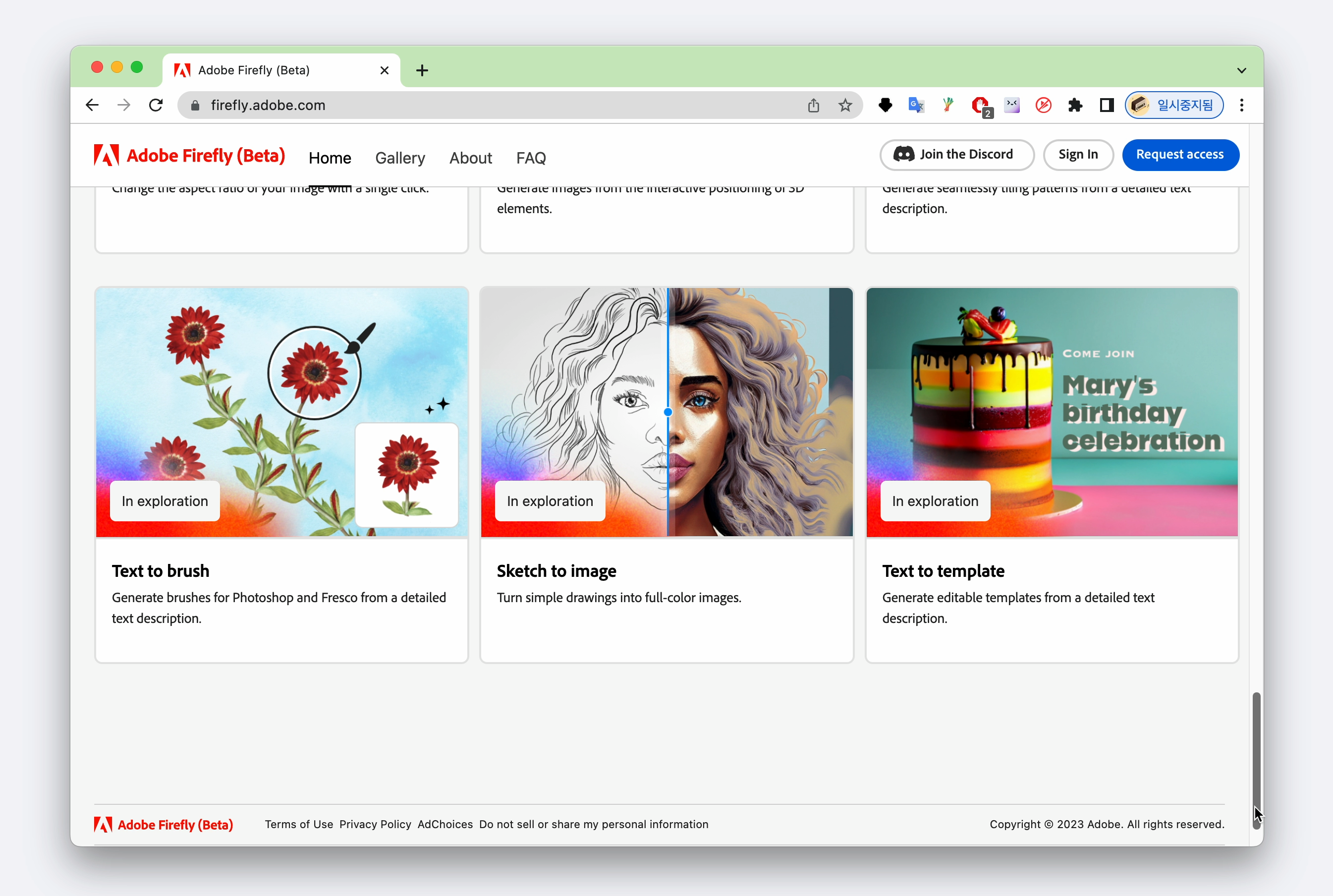Open the Privacy Policy link
1333x896 pixels.
click(x=376, y=824)
